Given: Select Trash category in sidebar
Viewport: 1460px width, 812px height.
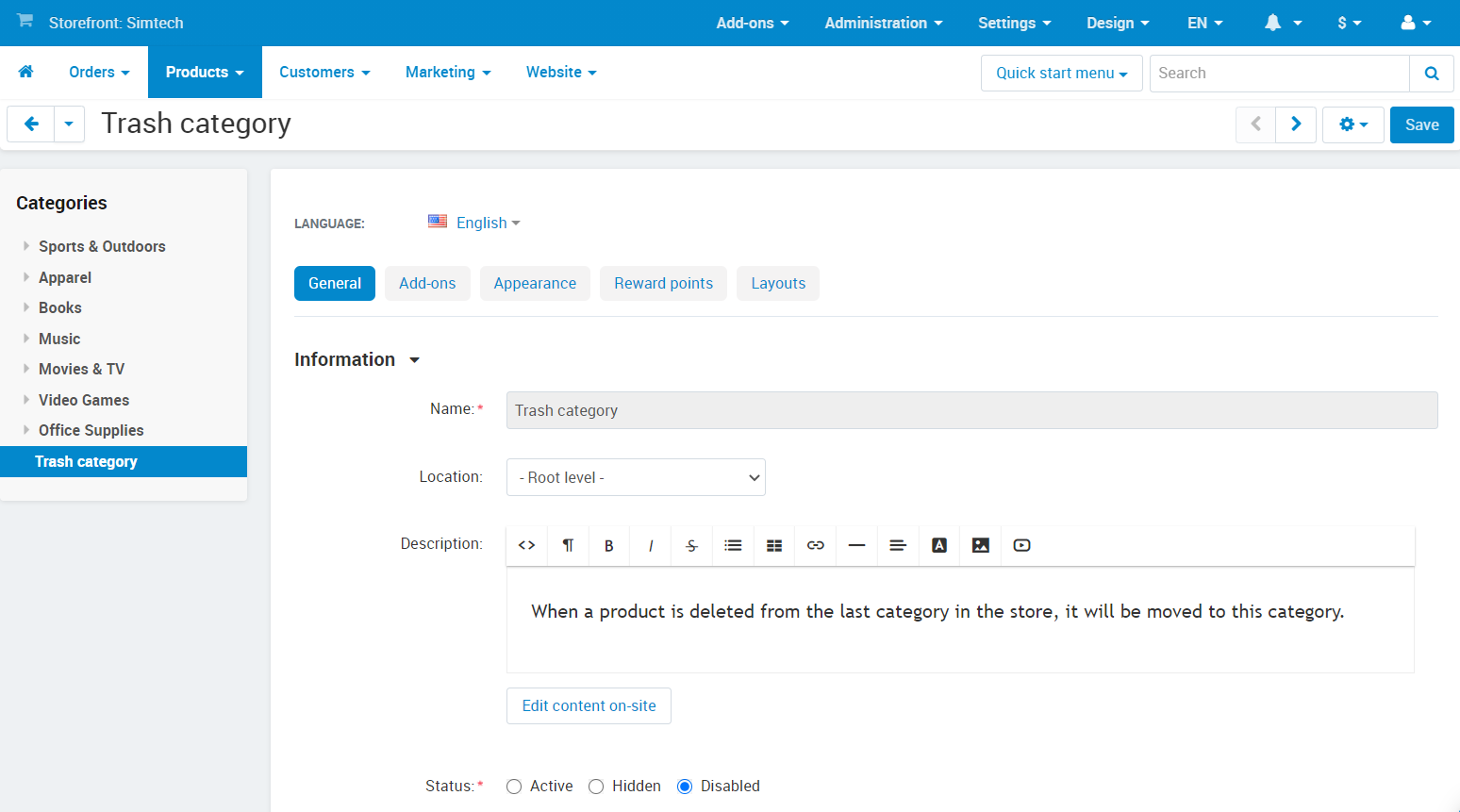Looking at the screenshot, I should [x=124, y=461].
